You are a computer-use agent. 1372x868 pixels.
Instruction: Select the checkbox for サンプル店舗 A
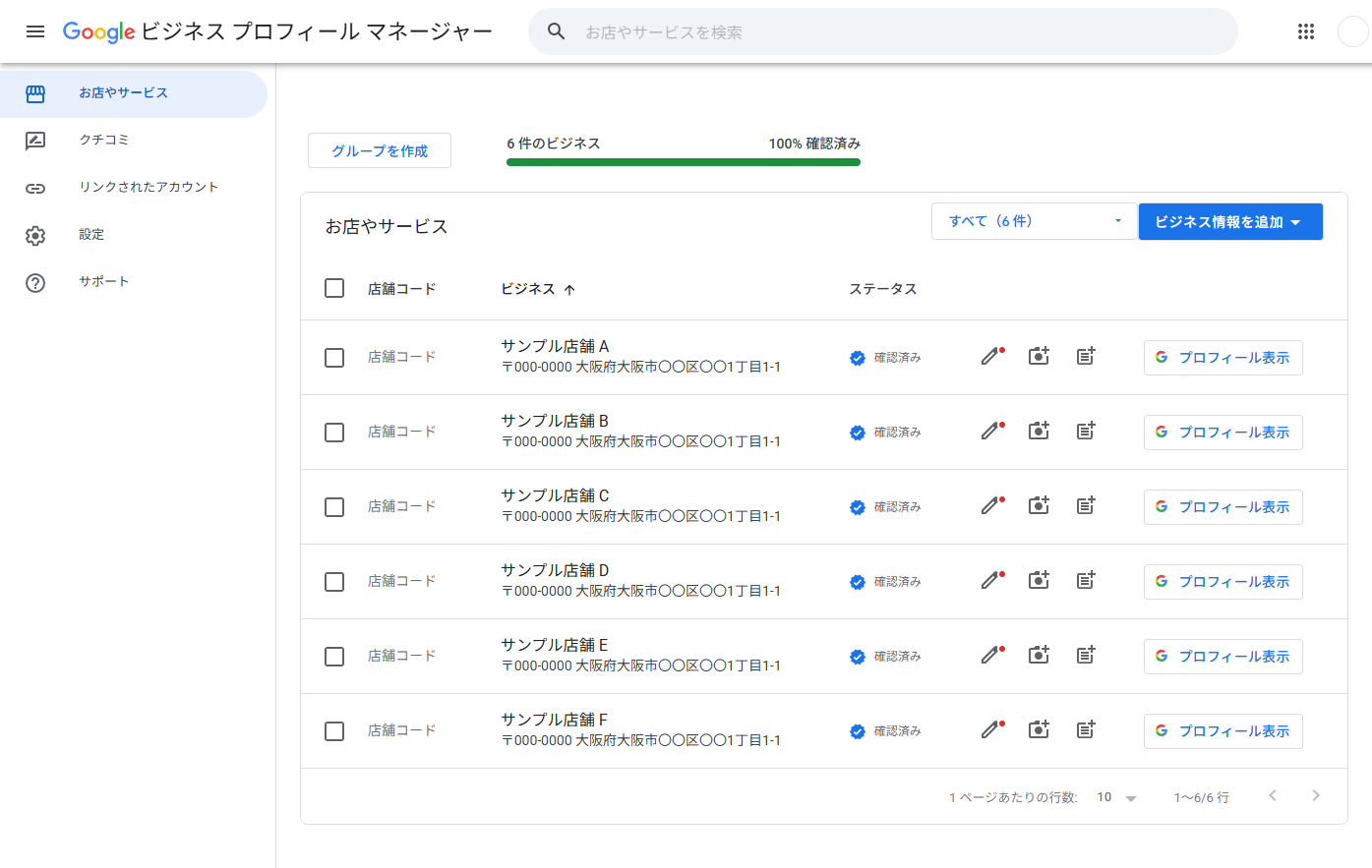tap(334, 358)
